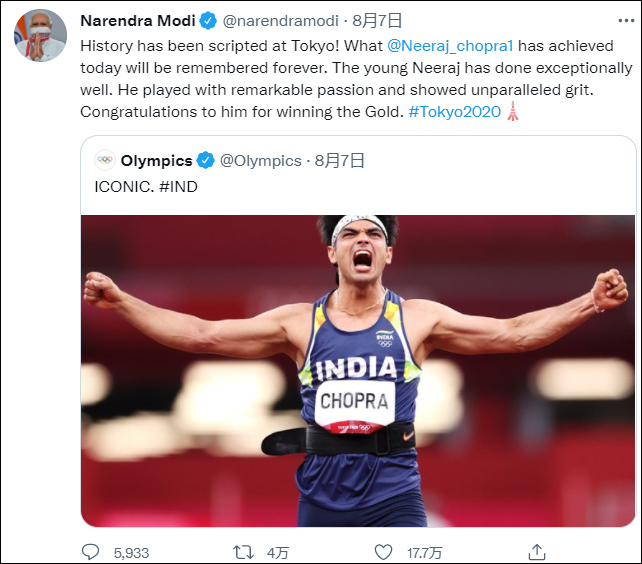Image resolution: width=642 pixels, height=564 pixels.
Task: Like the tweet with heart icon
Action: click(x=382, y=552)
